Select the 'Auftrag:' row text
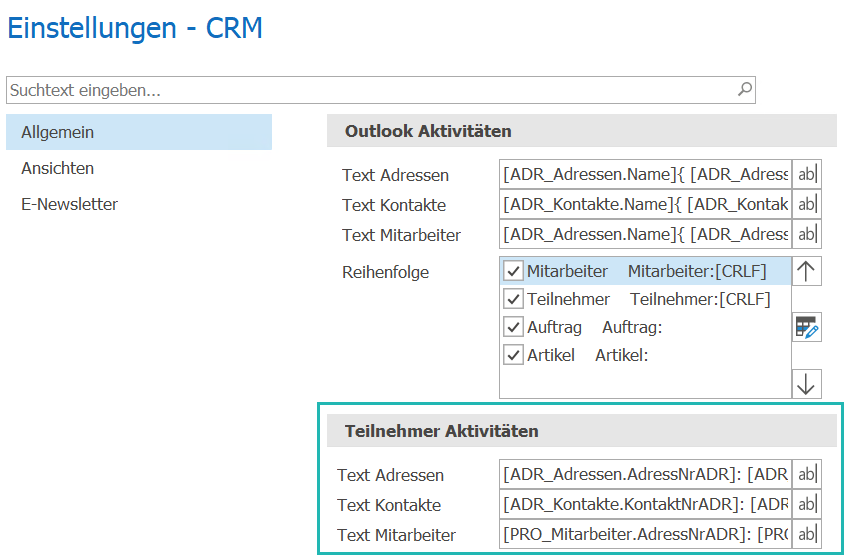 [632, 327]
